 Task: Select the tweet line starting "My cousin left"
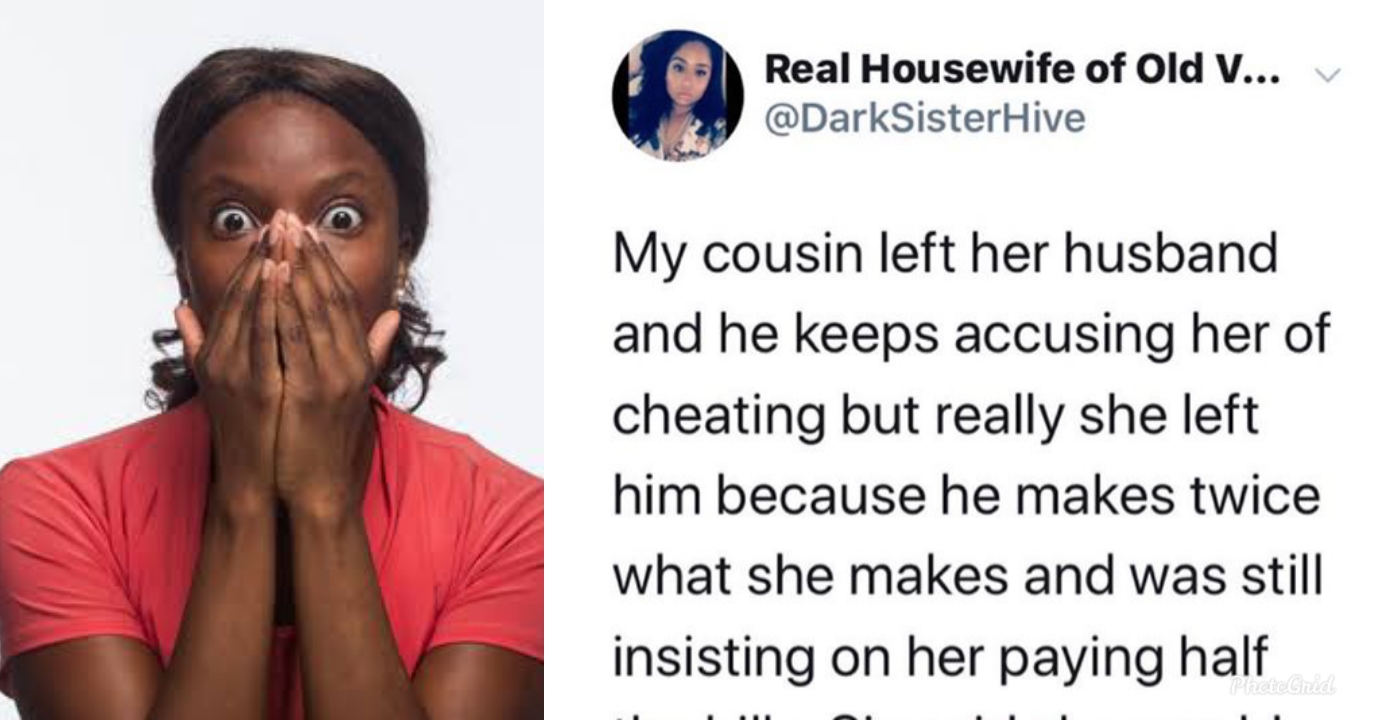click(945, 255)
